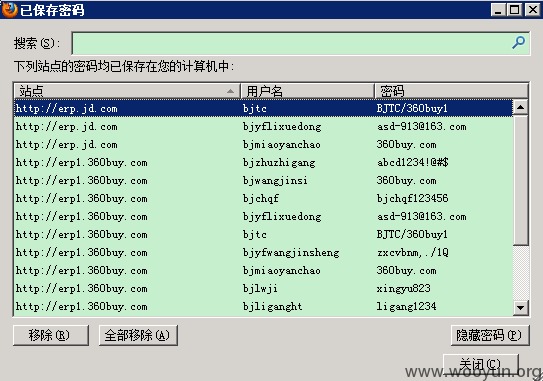Select the row with username bjzhuzhigang
543x381 pixels.
point(263,162)
